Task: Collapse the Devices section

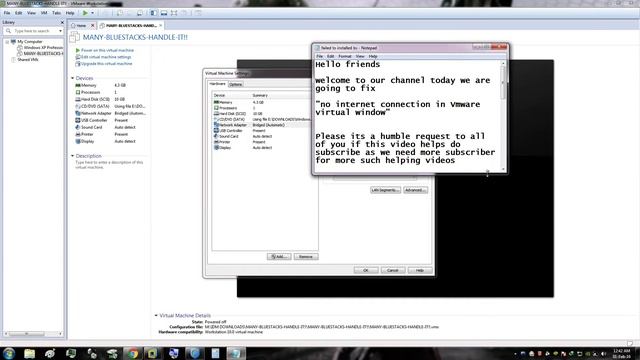Action: point(73,78)
